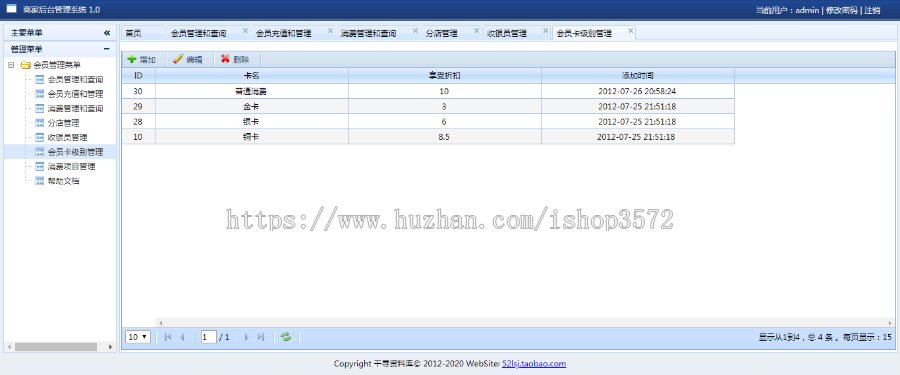Image resolution: width=900 pixels, height=375 pixels.
Task: Open the page size dropdown showing 10
Action: (x=138, y=337)
